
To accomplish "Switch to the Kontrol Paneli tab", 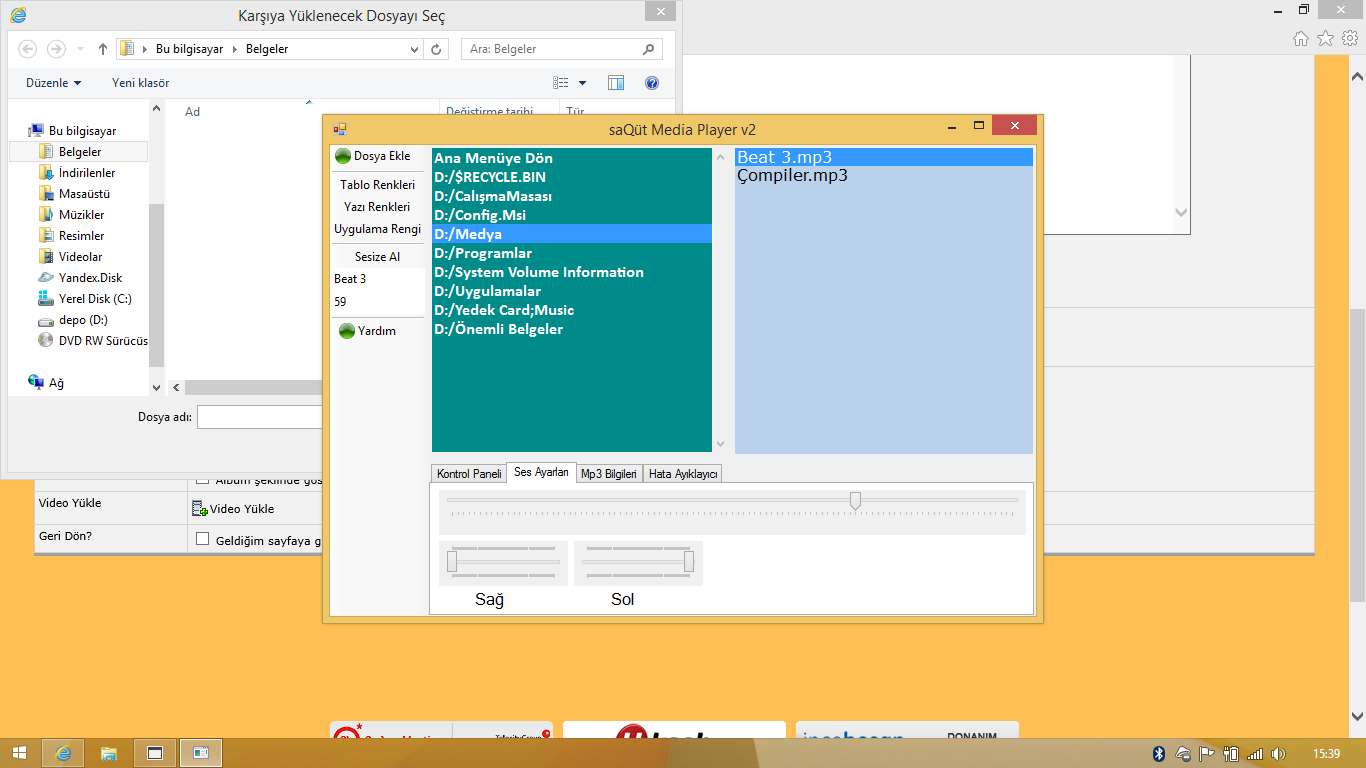I will tap(469, 474).
